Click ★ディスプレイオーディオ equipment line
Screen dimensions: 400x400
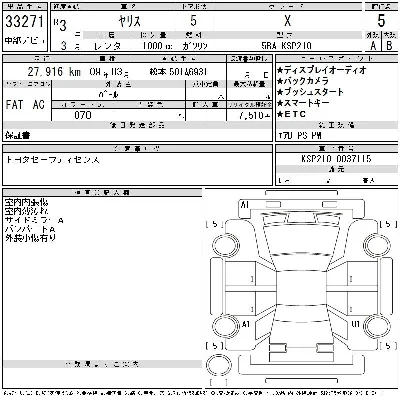[322, 70]
